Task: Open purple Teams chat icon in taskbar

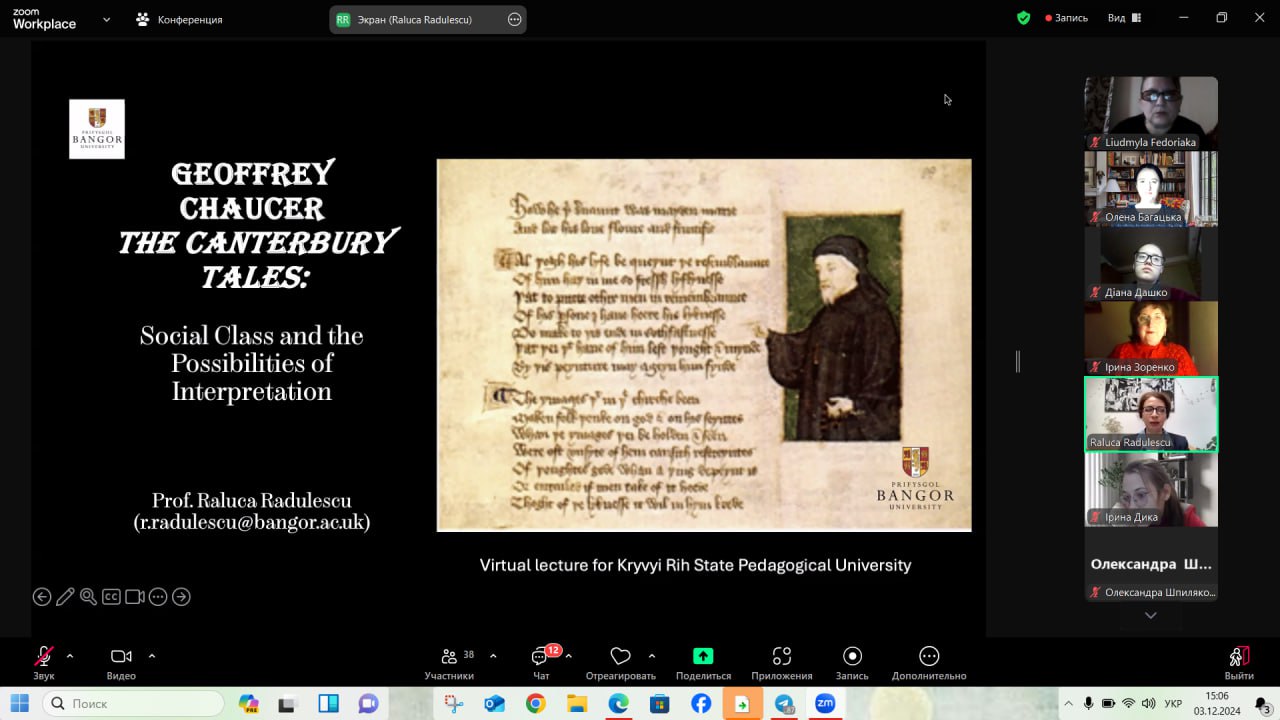Action: pos(368,704)
